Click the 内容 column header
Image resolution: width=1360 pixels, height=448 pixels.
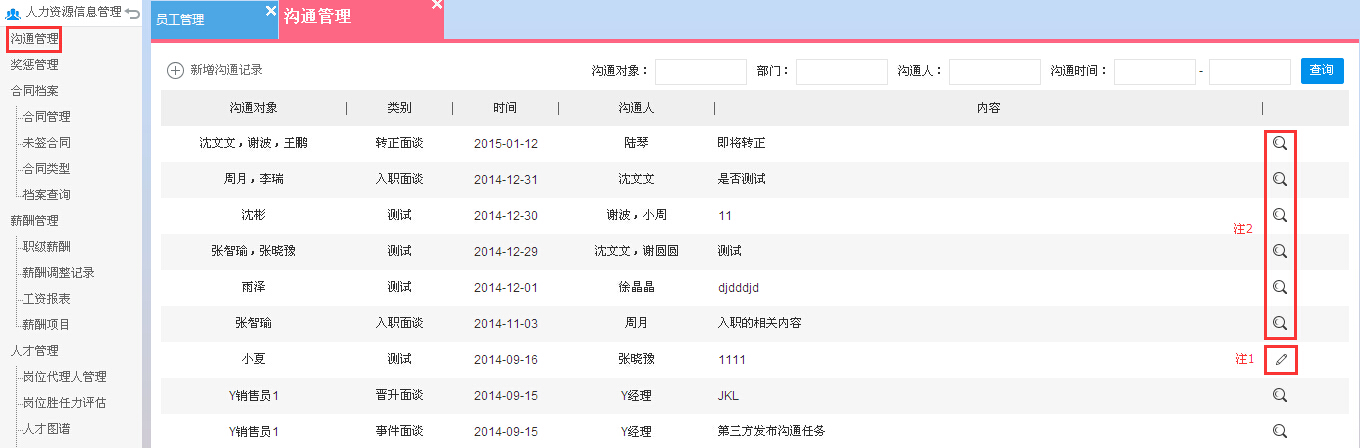988,108
